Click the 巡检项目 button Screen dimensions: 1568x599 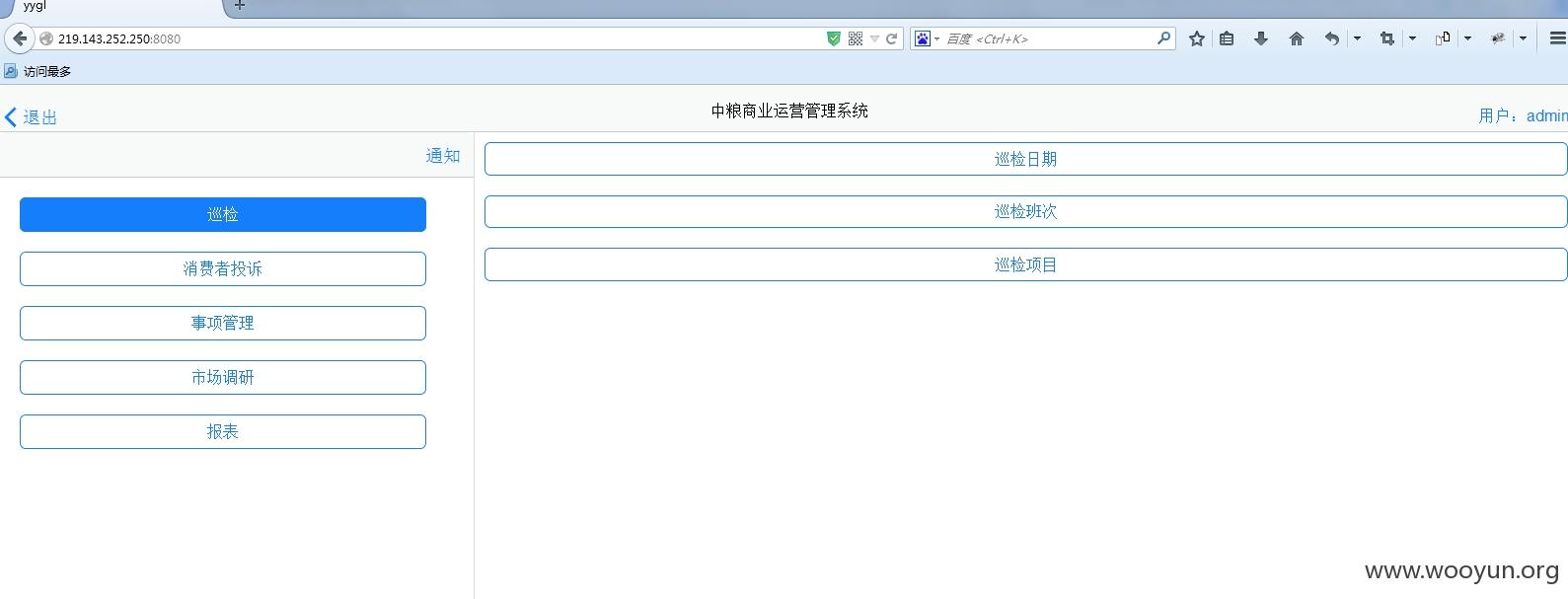1025,264
